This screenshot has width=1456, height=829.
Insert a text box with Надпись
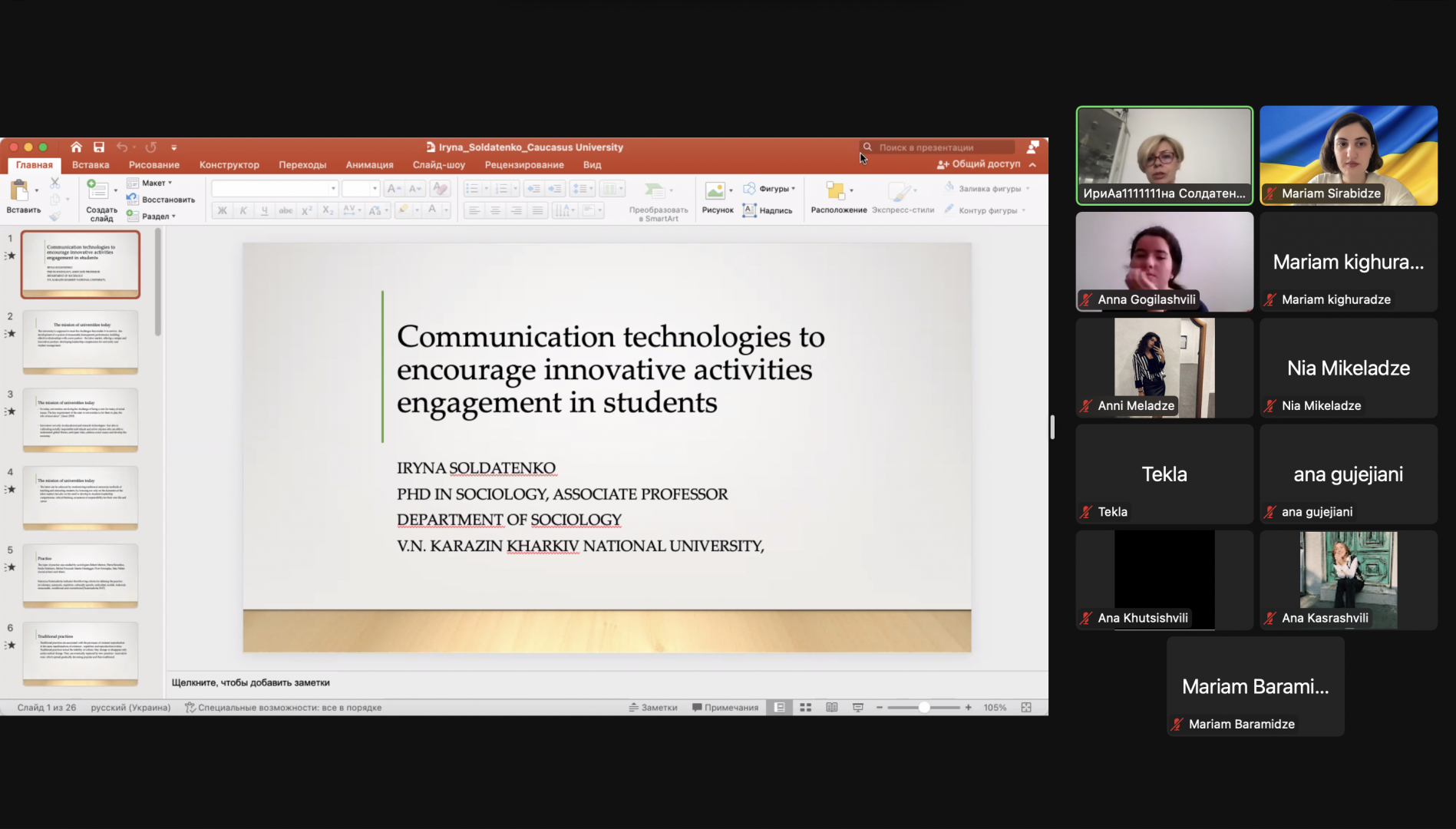point(768,210)
